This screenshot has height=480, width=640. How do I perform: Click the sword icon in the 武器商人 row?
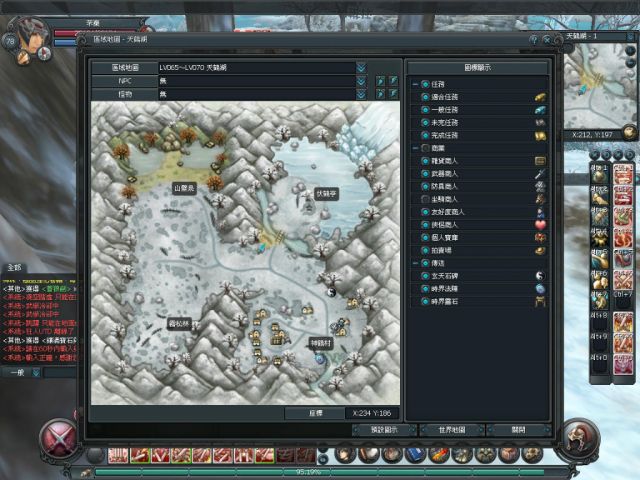tap(540, 174)
